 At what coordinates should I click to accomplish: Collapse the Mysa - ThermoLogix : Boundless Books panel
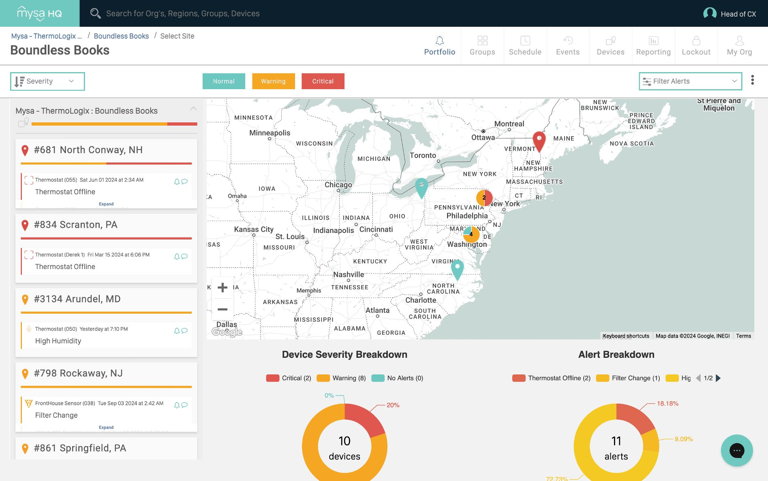click(193, 109)
